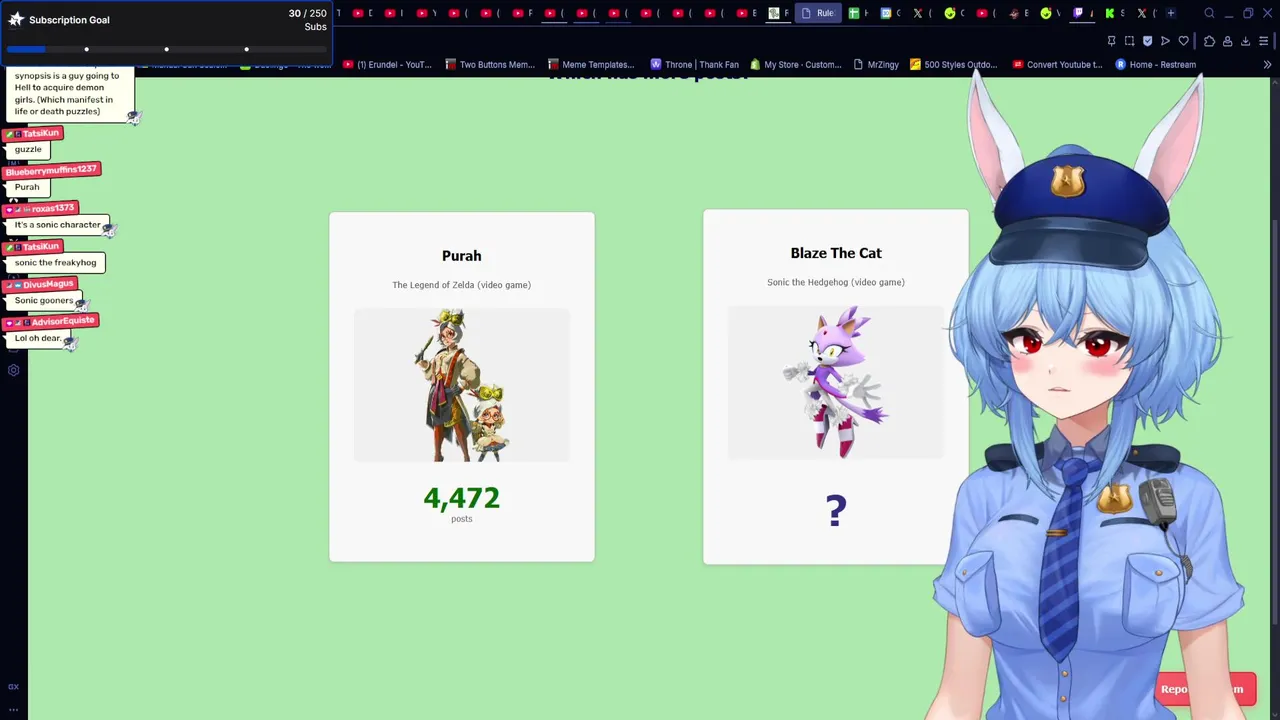
Task: Click the pin icon in the browser toolbar
Action: coord(1111,41)
